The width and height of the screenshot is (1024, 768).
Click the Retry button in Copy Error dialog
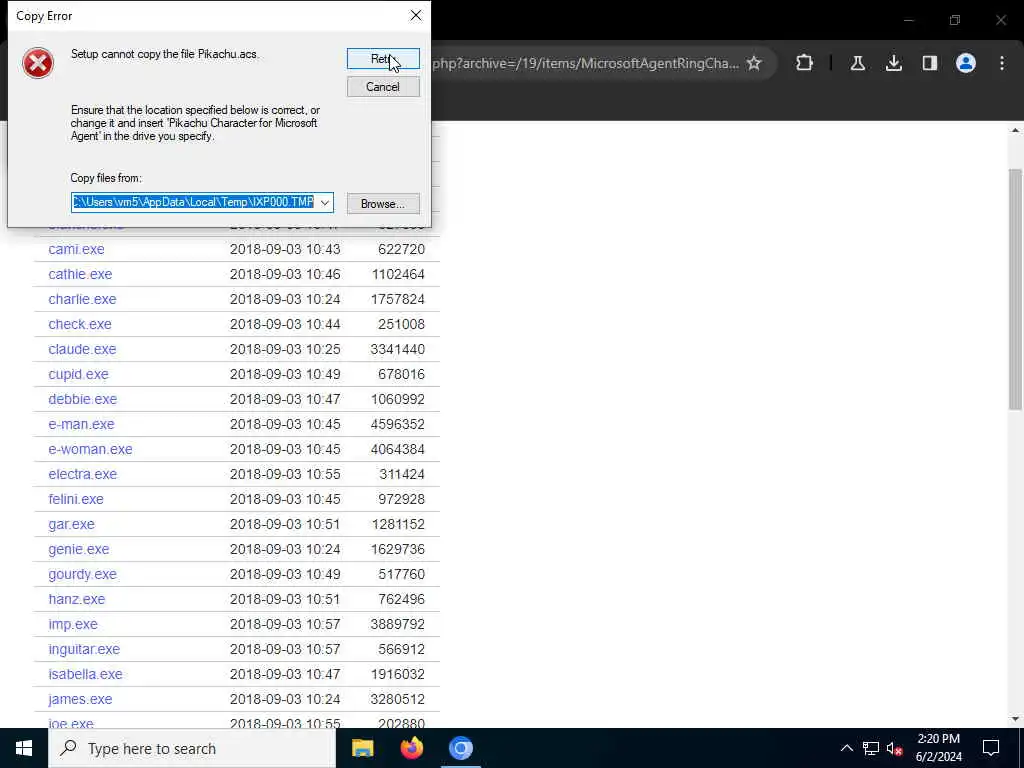383,59
